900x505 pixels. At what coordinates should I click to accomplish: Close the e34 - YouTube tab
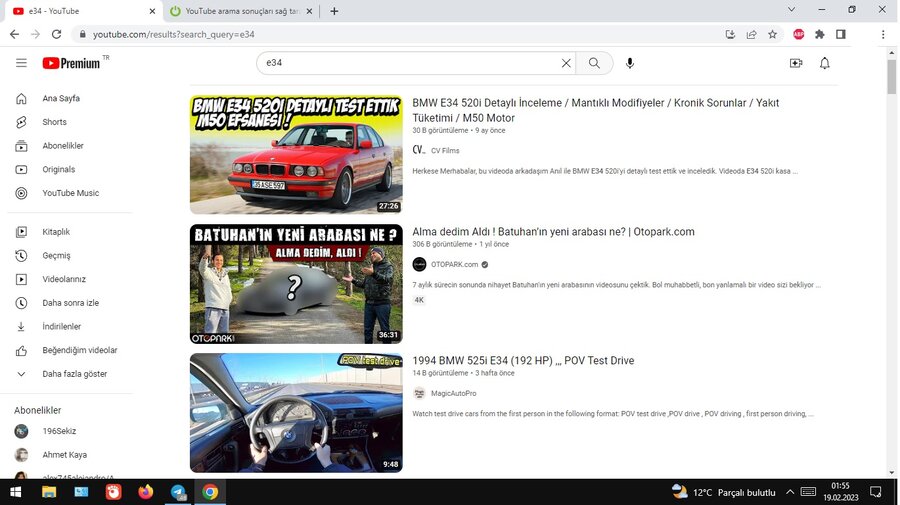152,11
